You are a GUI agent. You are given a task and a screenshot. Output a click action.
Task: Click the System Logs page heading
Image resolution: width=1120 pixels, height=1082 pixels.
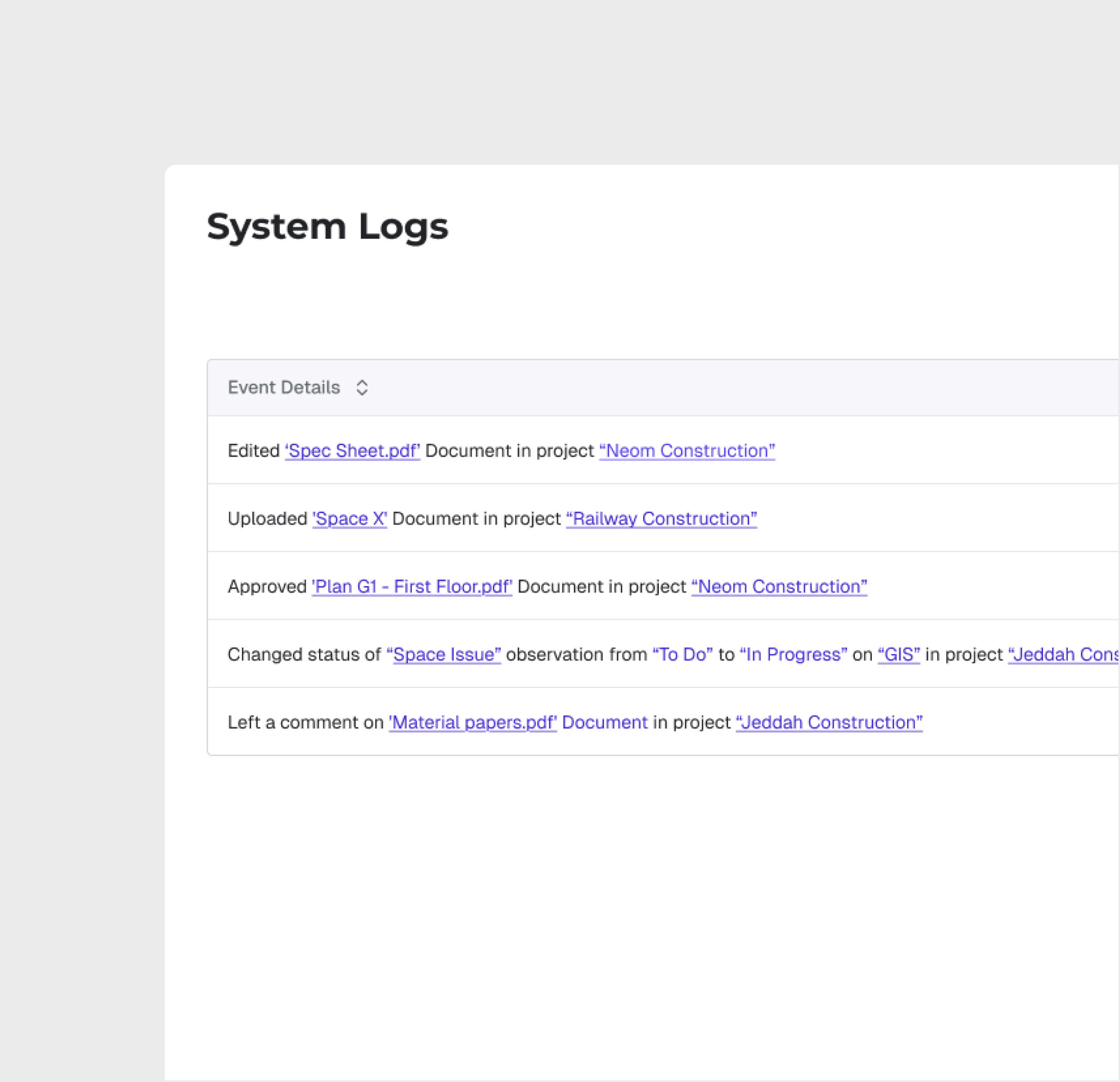(x=327, y=227)
